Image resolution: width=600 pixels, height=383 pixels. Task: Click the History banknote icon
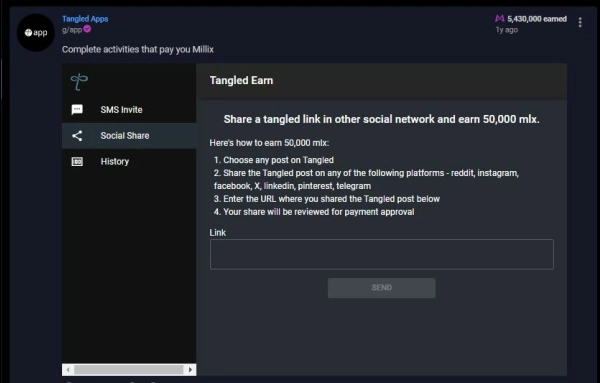[x=77, y=161]
